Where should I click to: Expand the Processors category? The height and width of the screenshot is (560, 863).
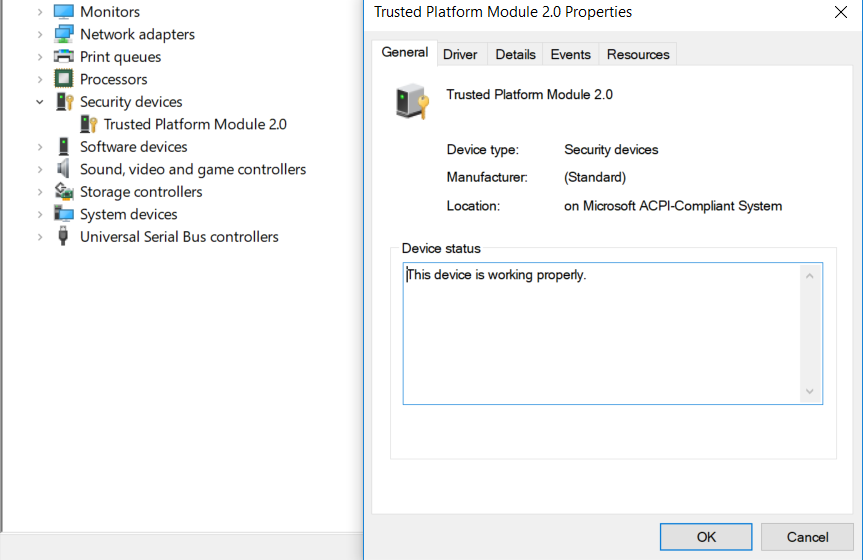(40, 79)
